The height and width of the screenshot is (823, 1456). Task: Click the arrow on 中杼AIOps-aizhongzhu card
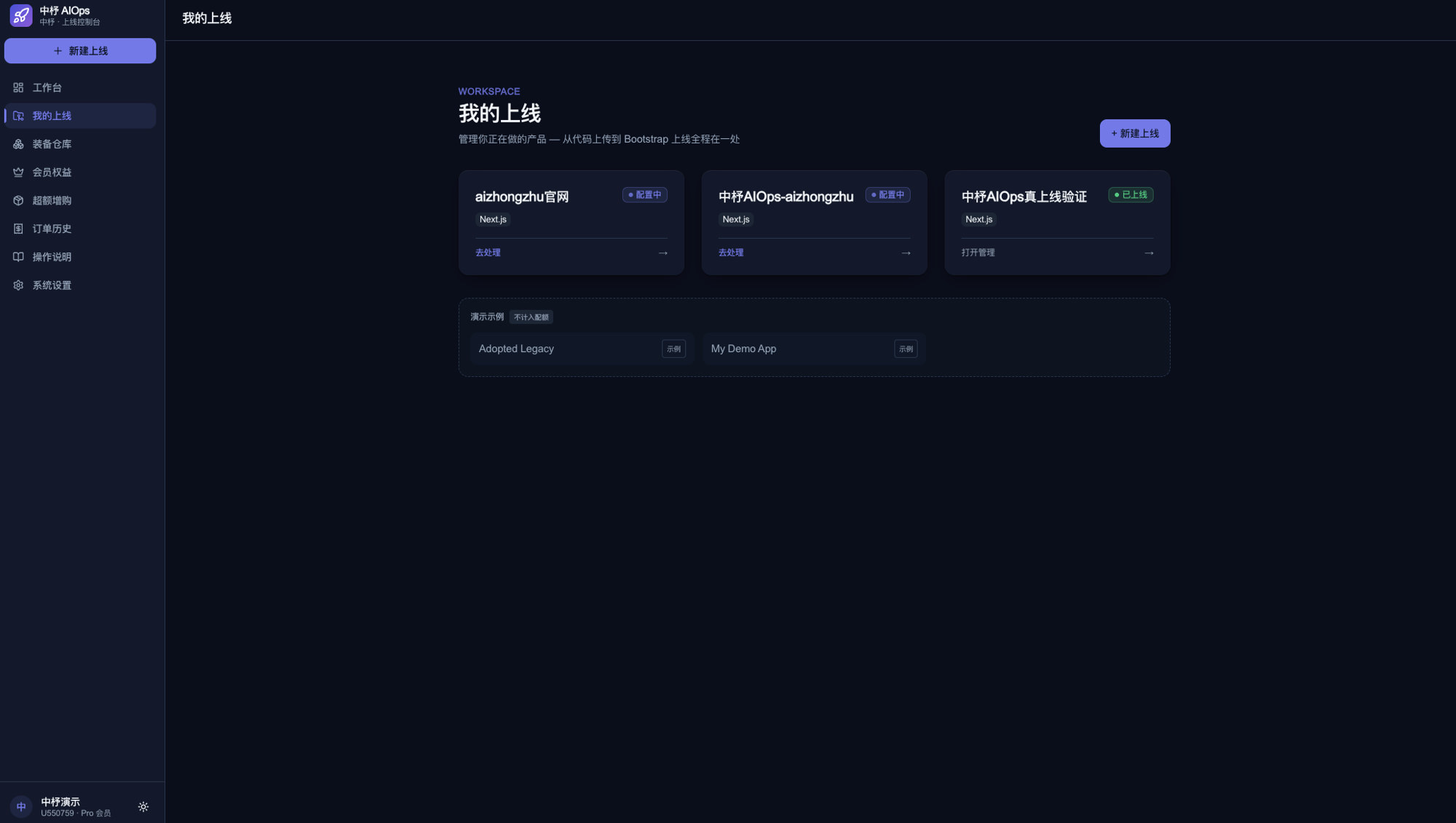[x=906, y=253]
